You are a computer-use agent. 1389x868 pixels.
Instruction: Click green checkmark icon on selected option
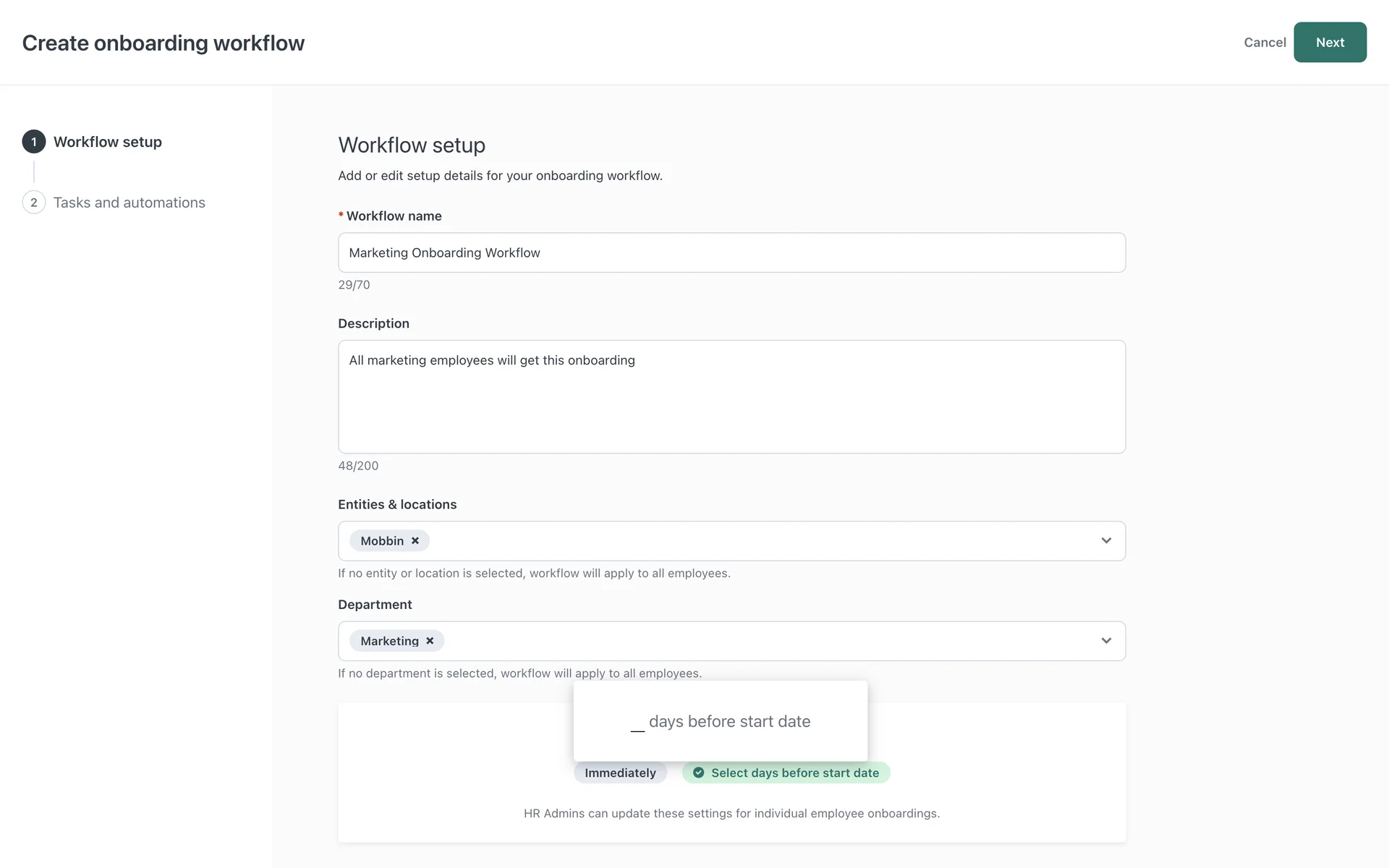[x=698, y=773]
